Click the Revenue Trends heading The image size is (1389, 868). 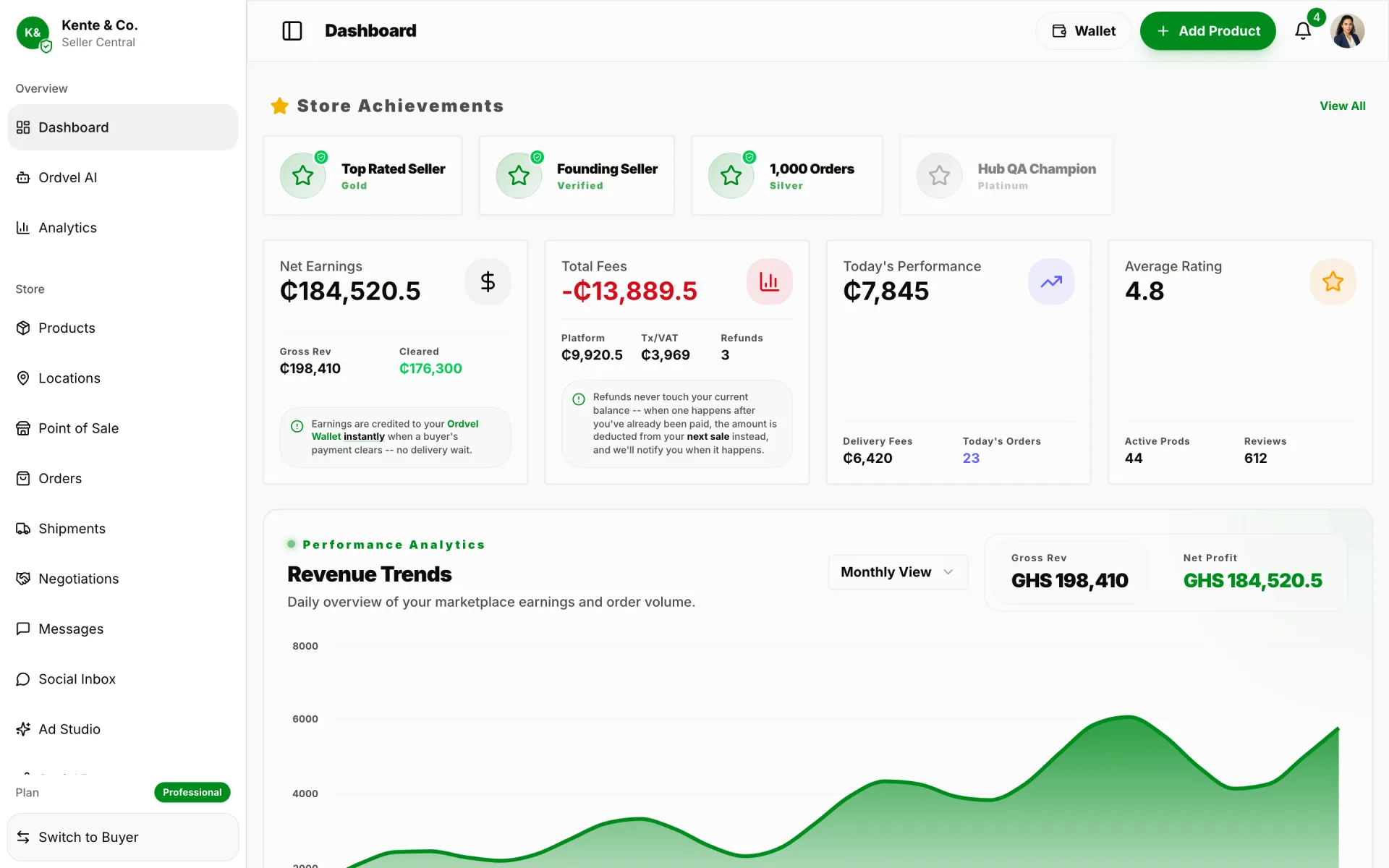(x=369, y=574)
